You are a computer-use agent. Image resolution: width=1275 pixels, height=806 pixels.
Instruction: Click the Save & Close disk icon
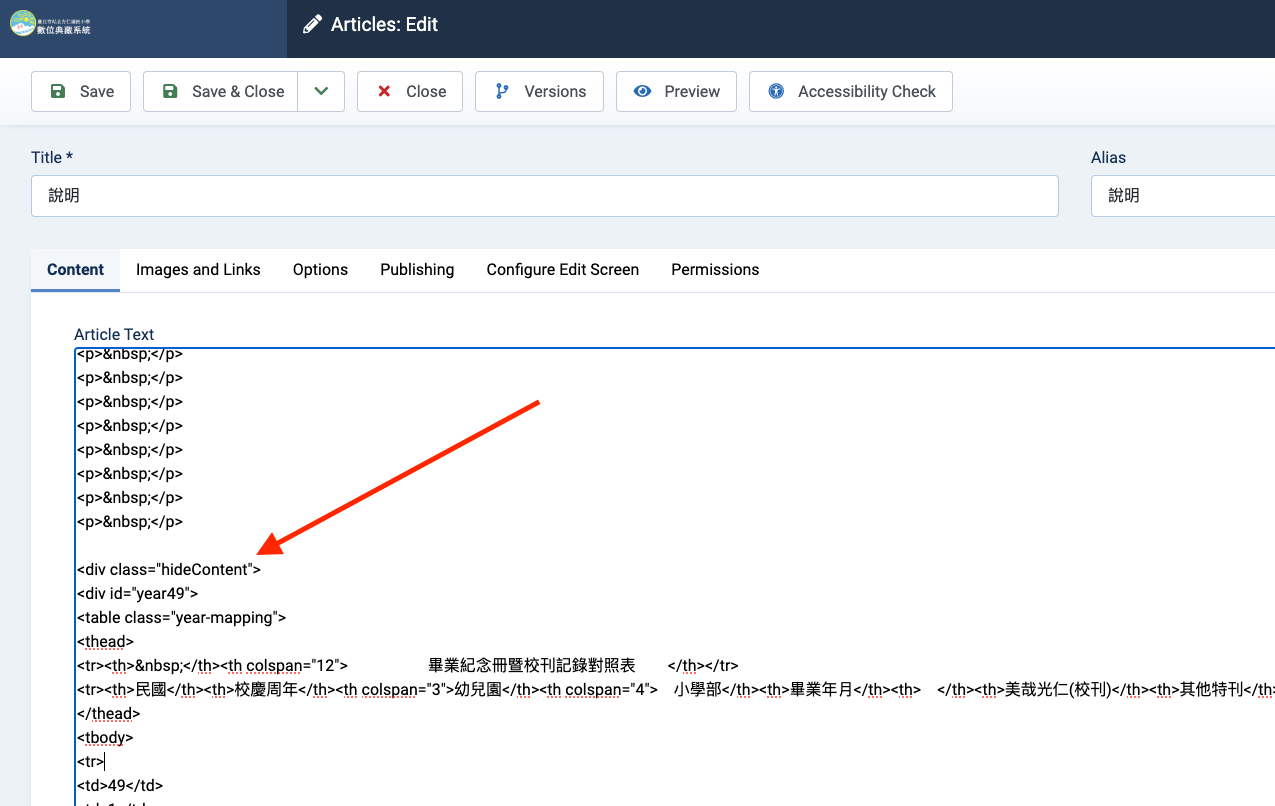170,91
